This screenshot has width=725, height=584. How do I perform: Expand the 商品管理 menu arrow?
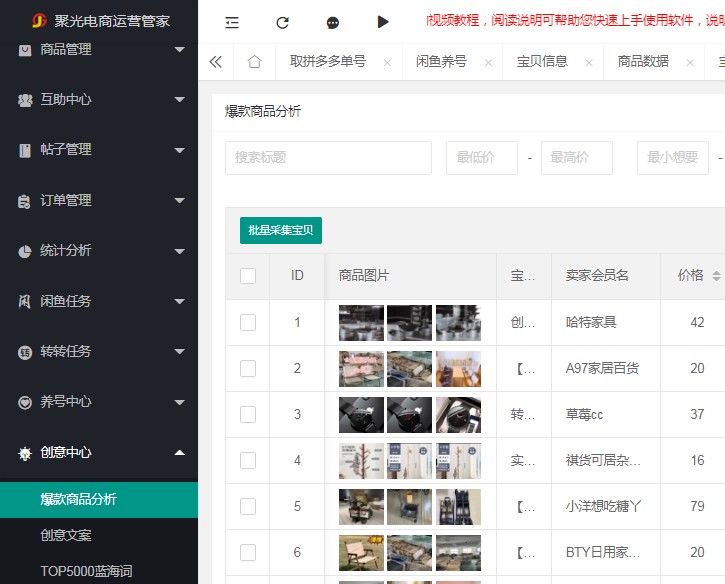pyautogui.click(x=179, y=49)
